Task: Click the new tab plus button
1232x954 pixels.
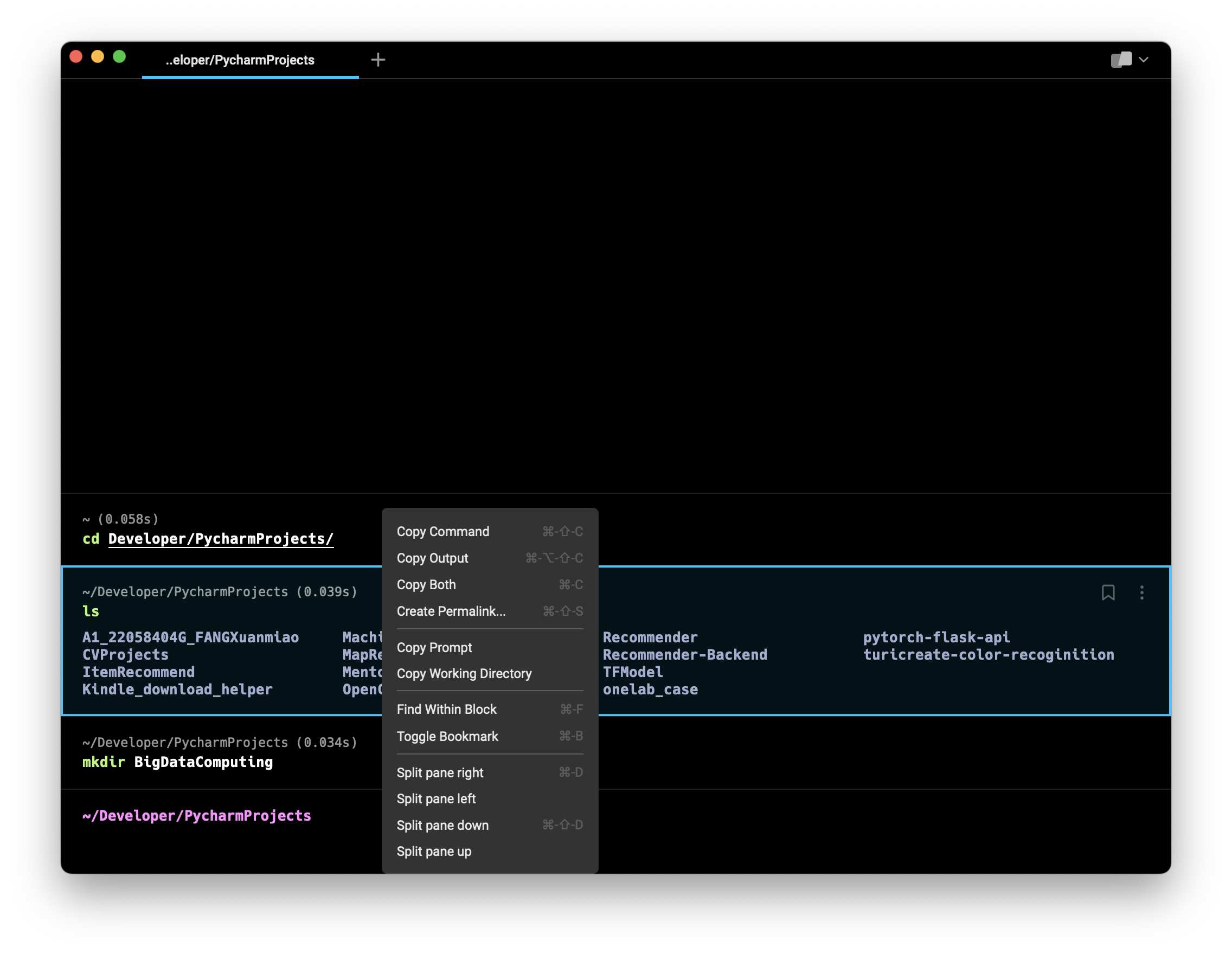Action: (x=378, y=60)
